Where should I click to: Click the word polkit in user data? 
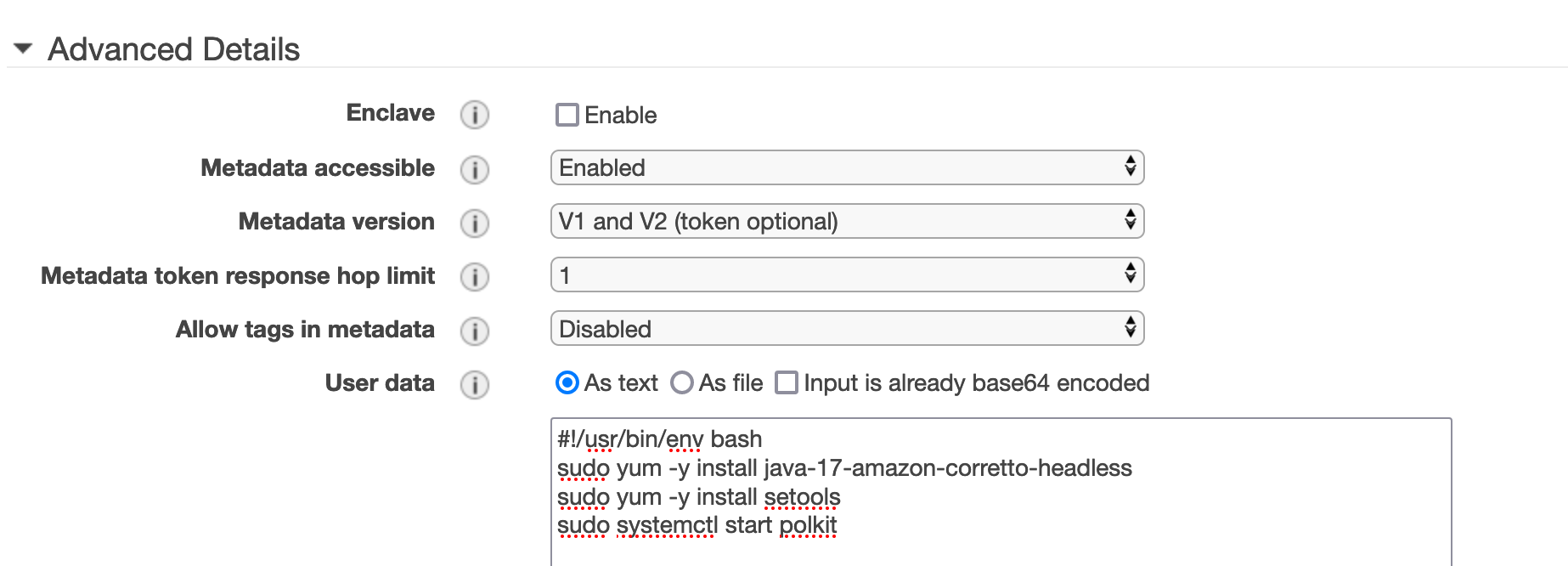[x=808, y=525]
